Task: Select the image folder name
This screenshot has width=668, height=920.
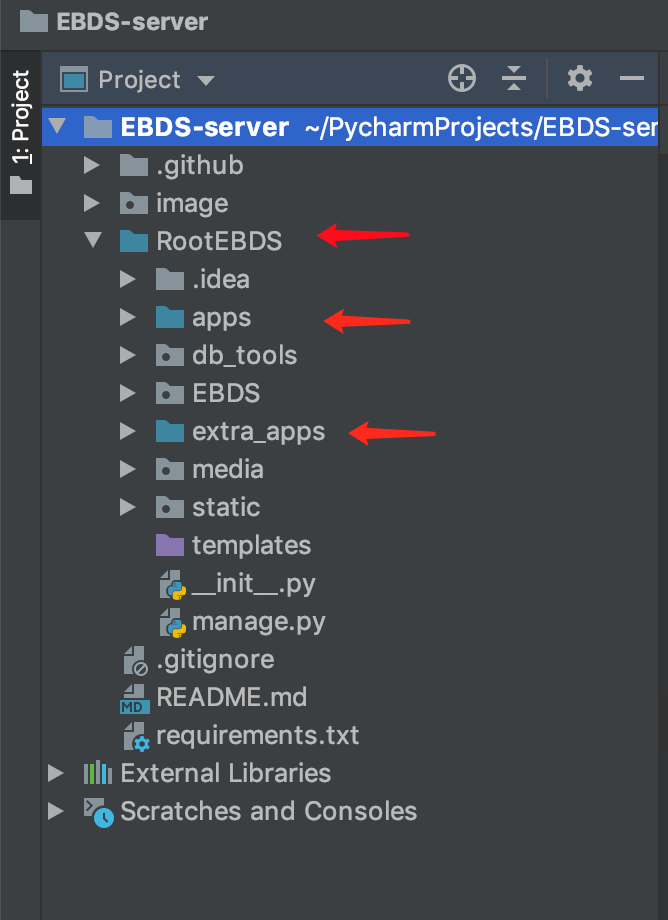Action: click(192, 204)
